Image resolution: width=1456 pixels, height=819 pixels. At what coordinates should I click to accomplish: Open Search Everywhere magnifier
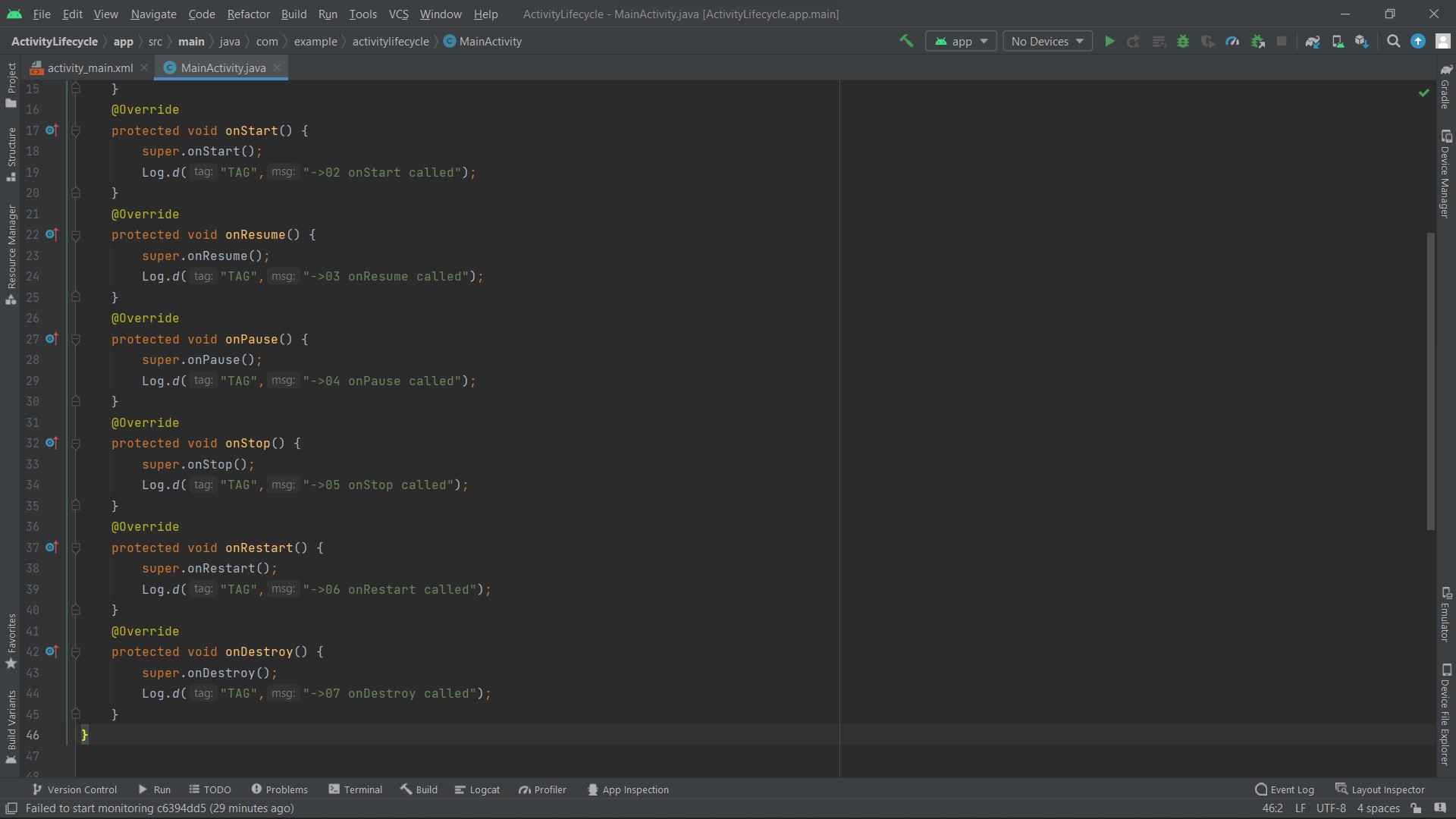tap(1394, 41)
